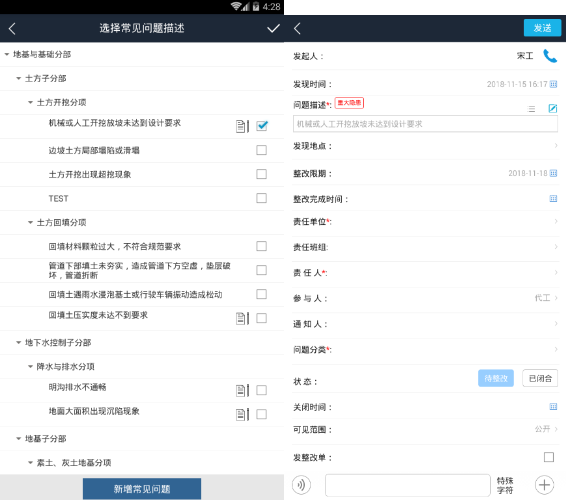Open the 参与人 selector showing 代工
Image resolution: width=570 pixels, height=500 pixels.
coord(425,298)
